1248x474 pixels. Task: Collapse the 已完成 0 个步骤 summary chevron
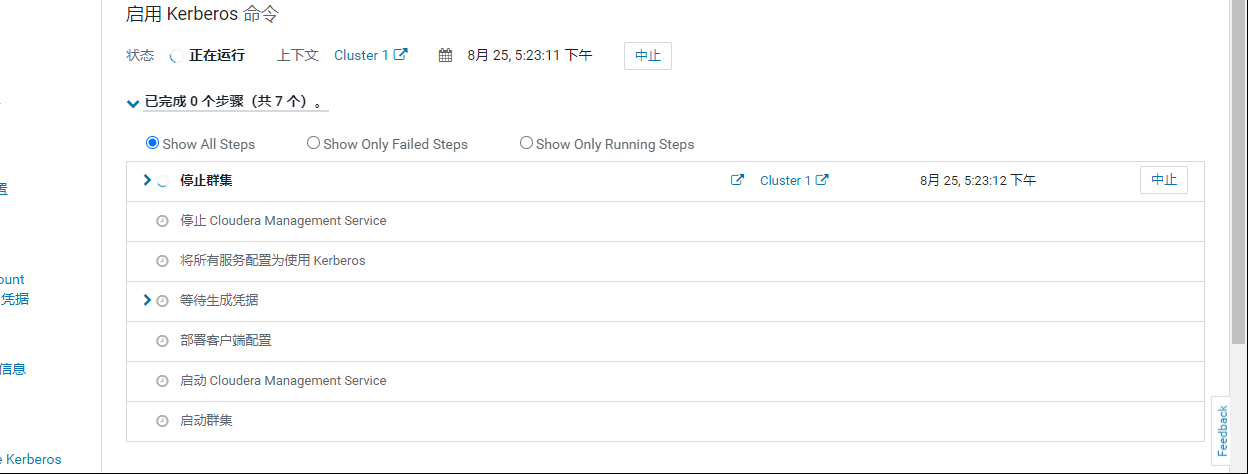coord(133,102)
